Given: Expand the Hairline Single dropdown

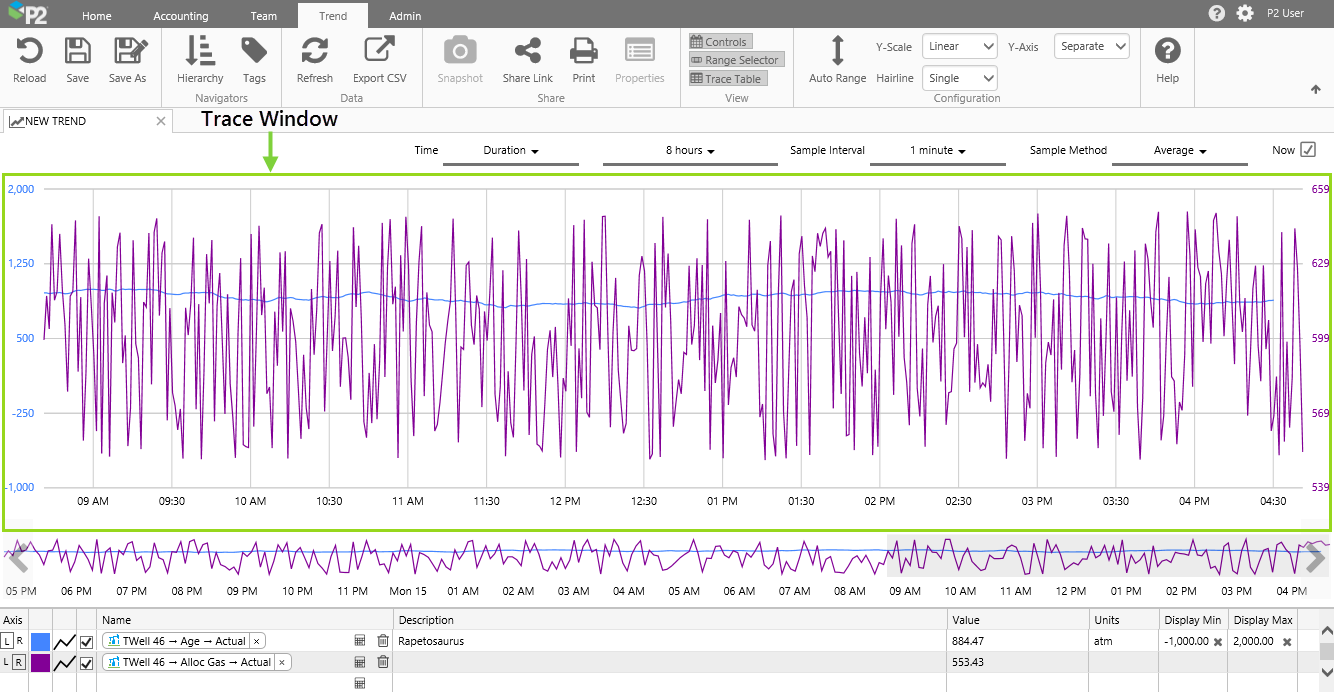Looking at the screenshot, I should 959,78.
